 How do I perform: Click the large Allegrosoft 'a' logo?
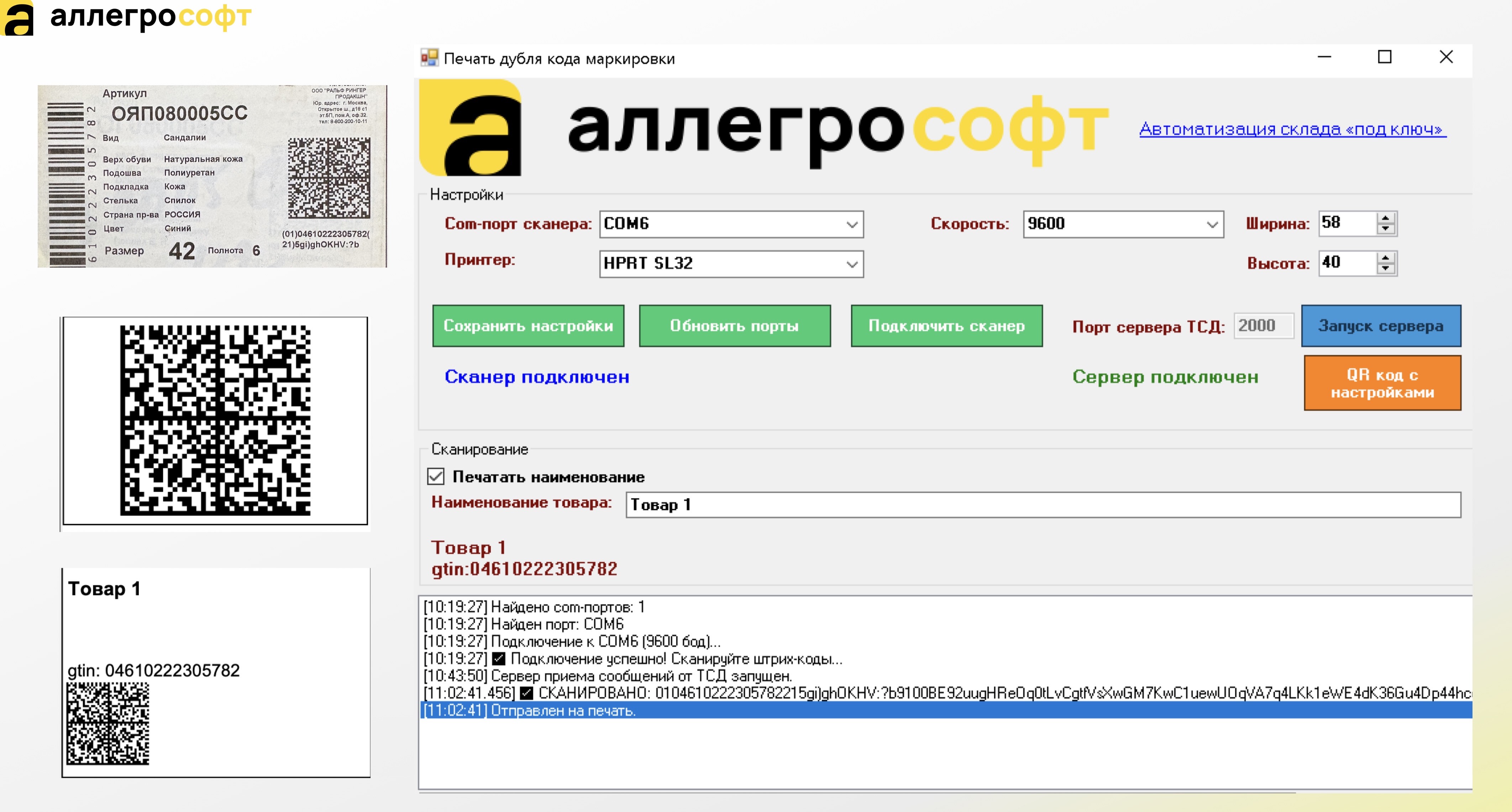471,127
